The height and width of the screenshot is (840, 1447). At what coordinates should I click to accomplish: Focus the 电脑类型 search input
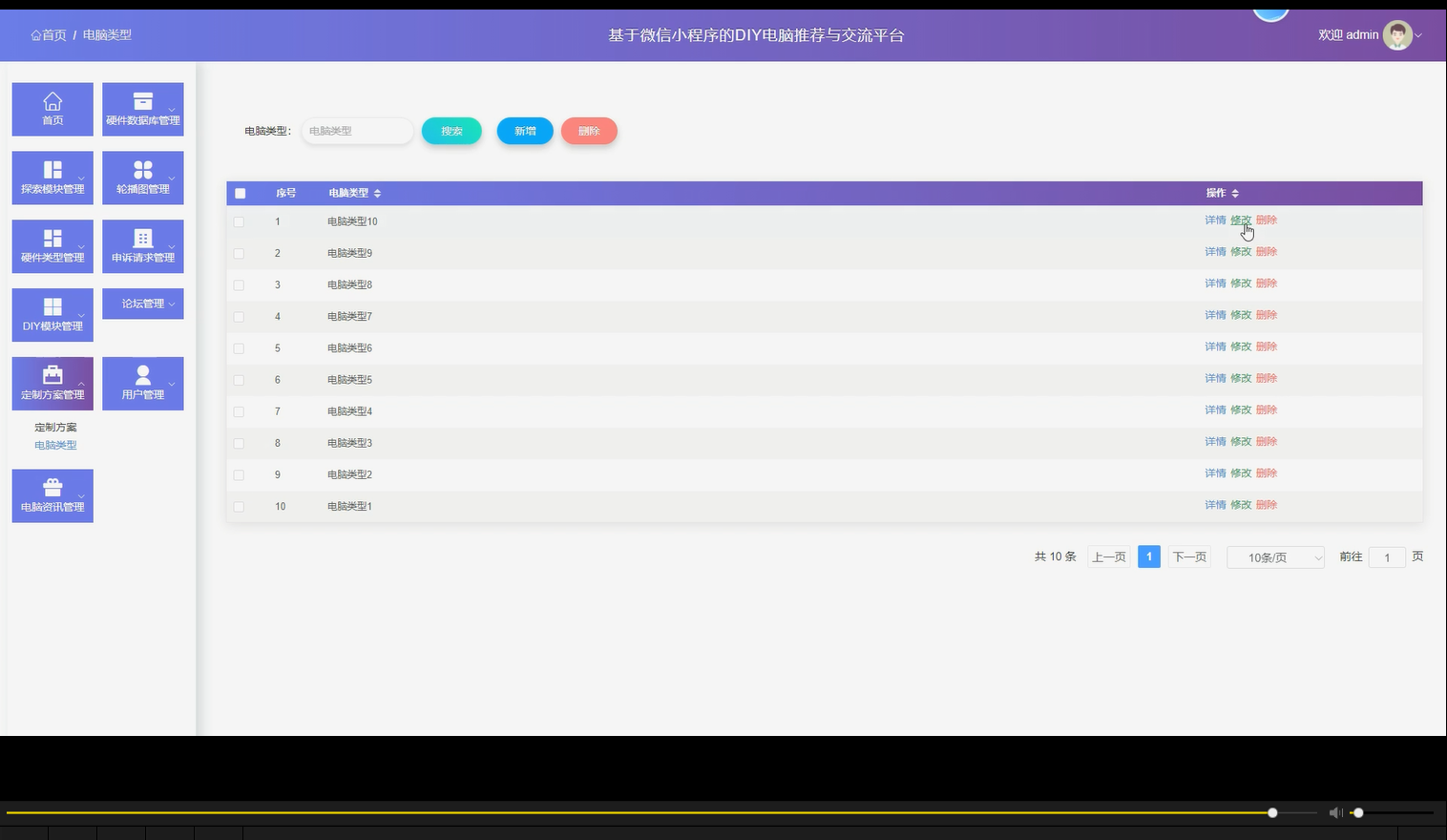[357, 131]
